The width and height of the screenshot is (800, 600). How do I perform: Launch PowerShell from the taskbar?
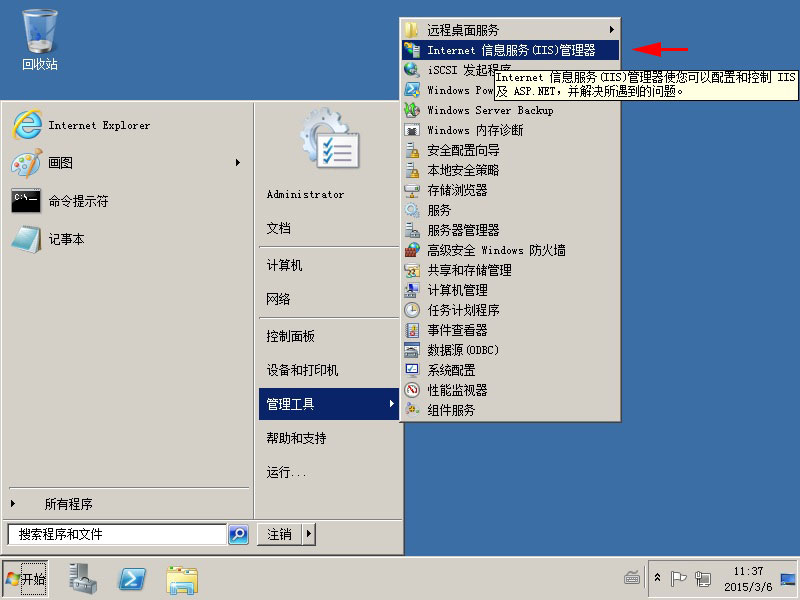[132, 580]
